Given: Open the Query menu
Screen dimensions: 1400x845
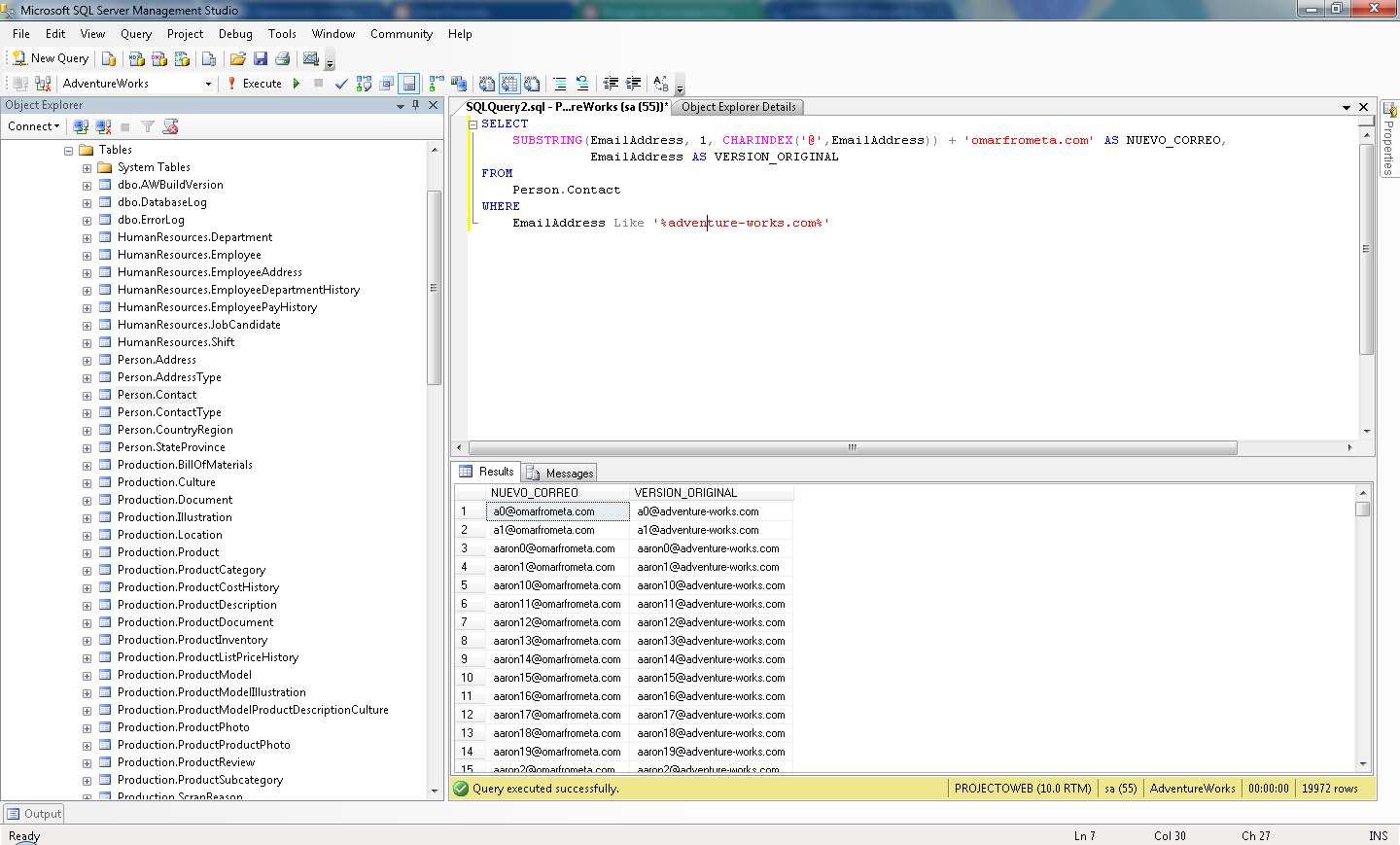Looking at the screenshot, I should pyautogui.click(x=136, y=34).
